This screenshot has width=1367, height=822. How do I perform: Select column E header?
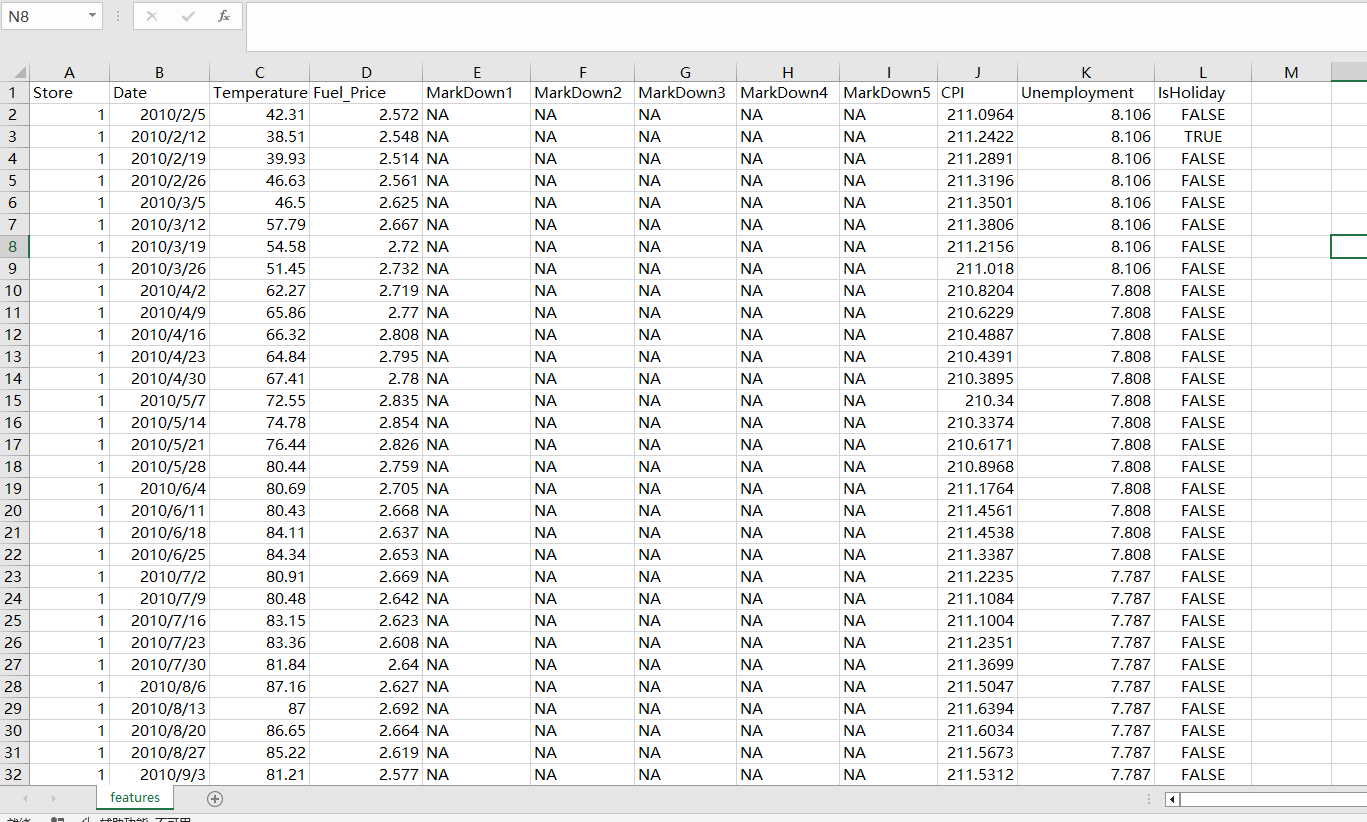click(x=477, y=72)
